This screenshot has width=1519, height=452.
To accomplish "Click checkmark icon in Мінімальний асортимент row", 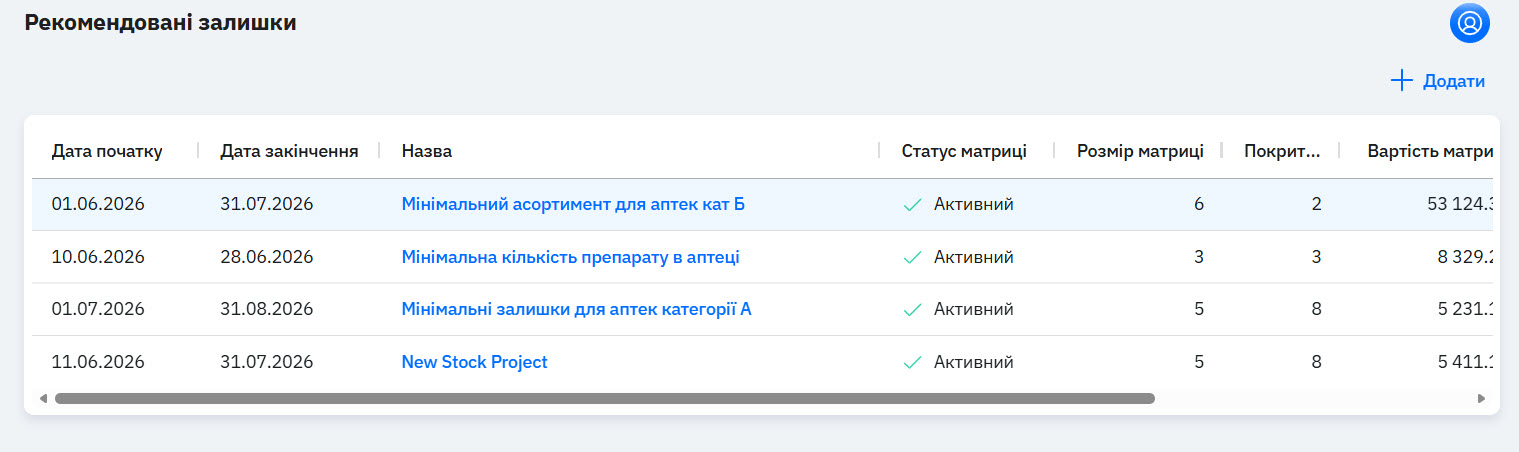I will click(x=911, y=205).
